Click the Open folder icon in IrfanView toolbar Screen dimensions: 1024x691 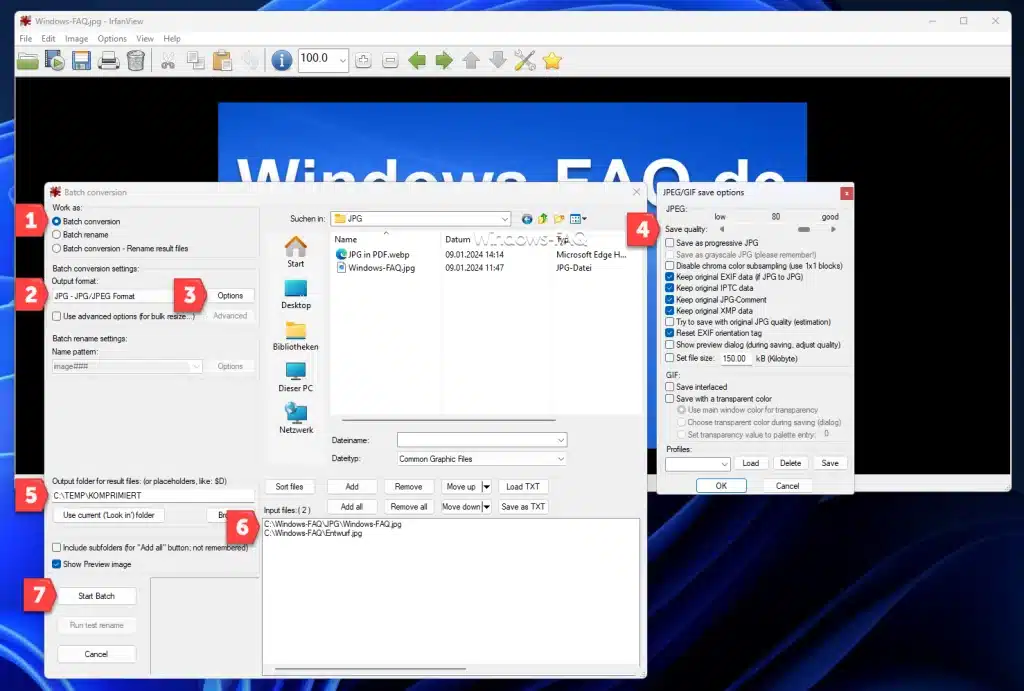(x=27, y=61)
